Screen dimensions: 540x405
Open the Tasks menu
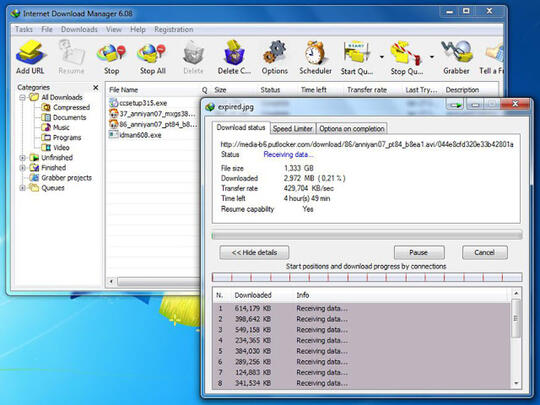click(x=24, y=29)
